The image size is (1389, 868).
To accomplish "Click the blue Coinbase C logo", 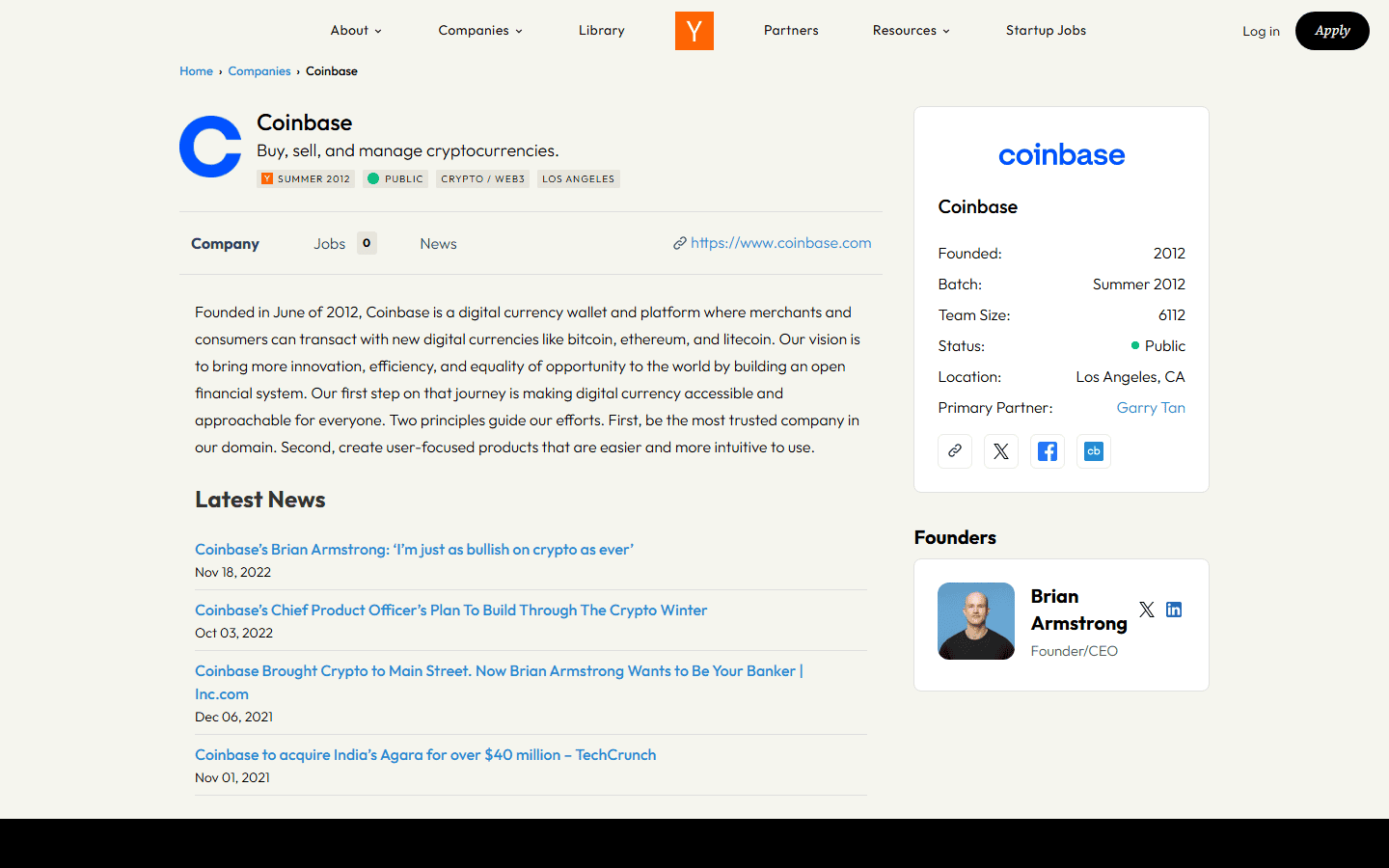I will coord(210,147).
